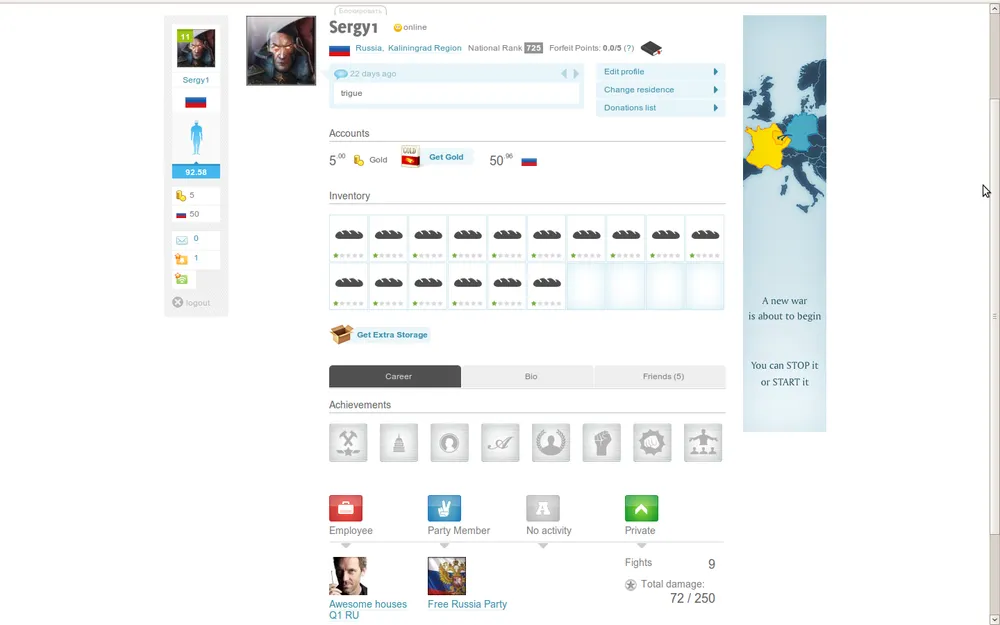This screenshot has width=1000, height=625.
Task: Open the Friends (5) tab
Action: 663,377
